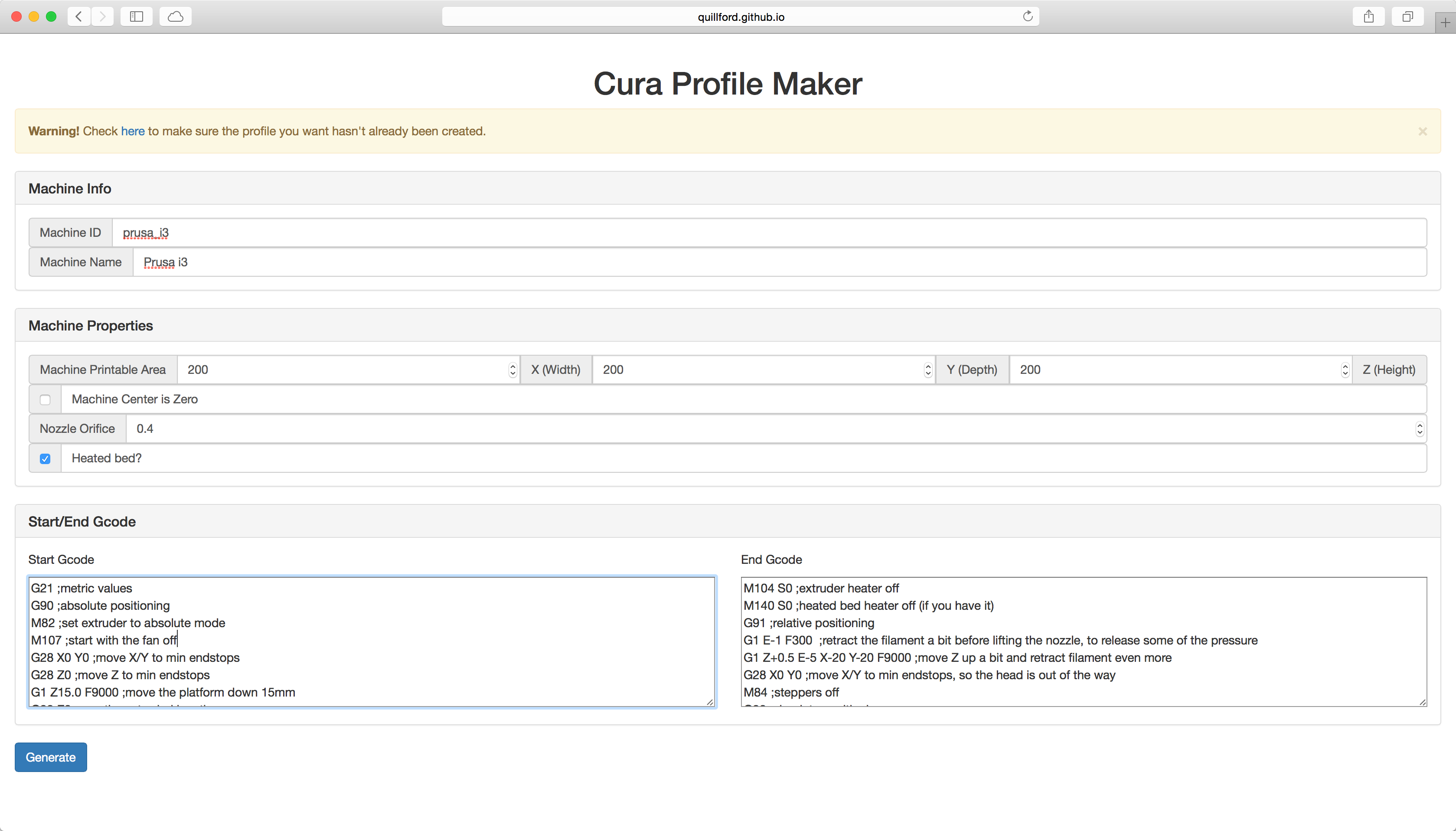Open the Share icon in the toolbar
This screenshot has height=831, width=1456.
1368,16
